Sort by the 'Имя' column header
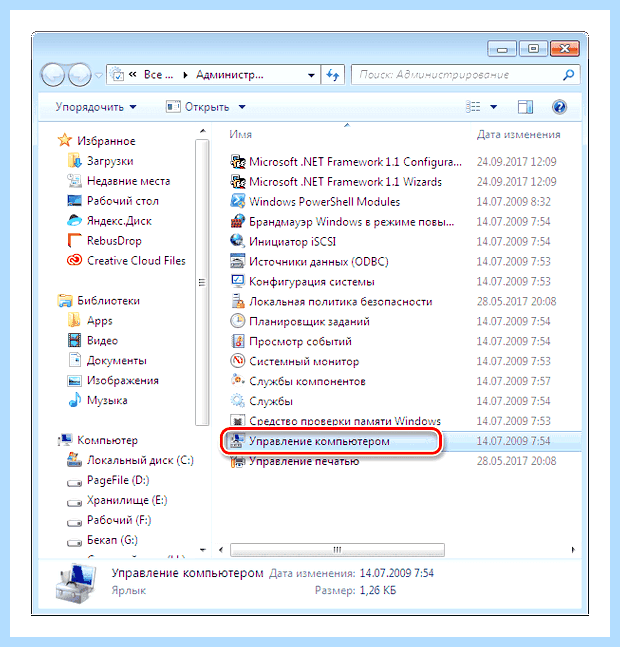Viewport: 620px width, 647px height. (240, 135)
